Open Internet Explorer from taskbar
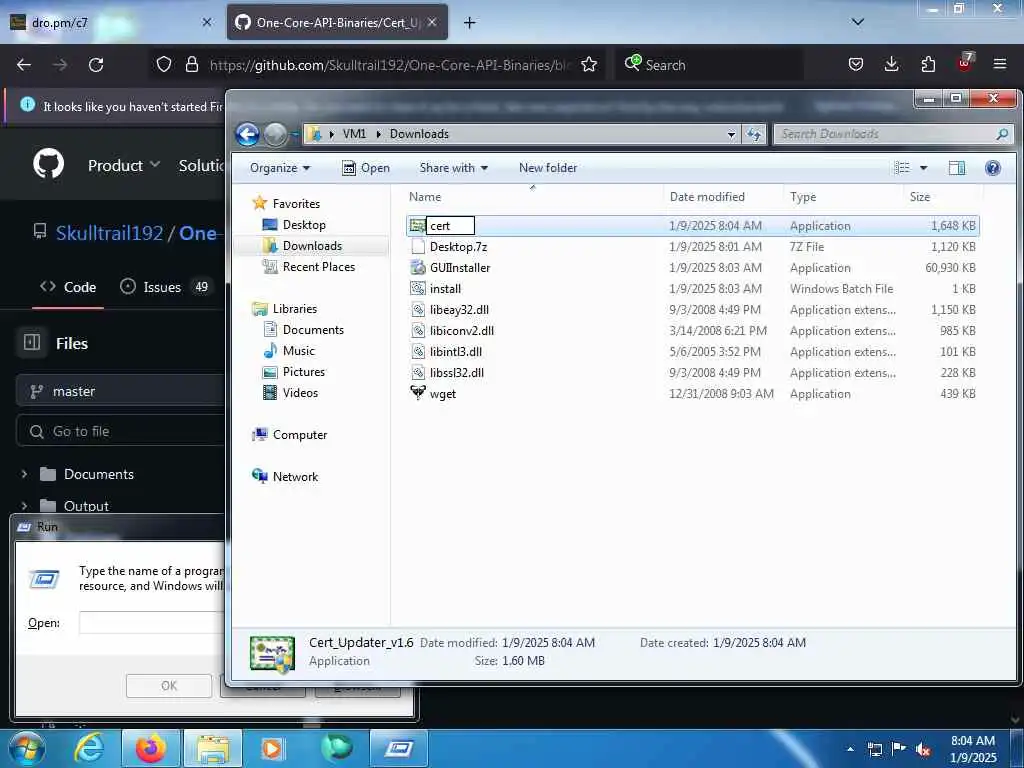 click(89, 748)
